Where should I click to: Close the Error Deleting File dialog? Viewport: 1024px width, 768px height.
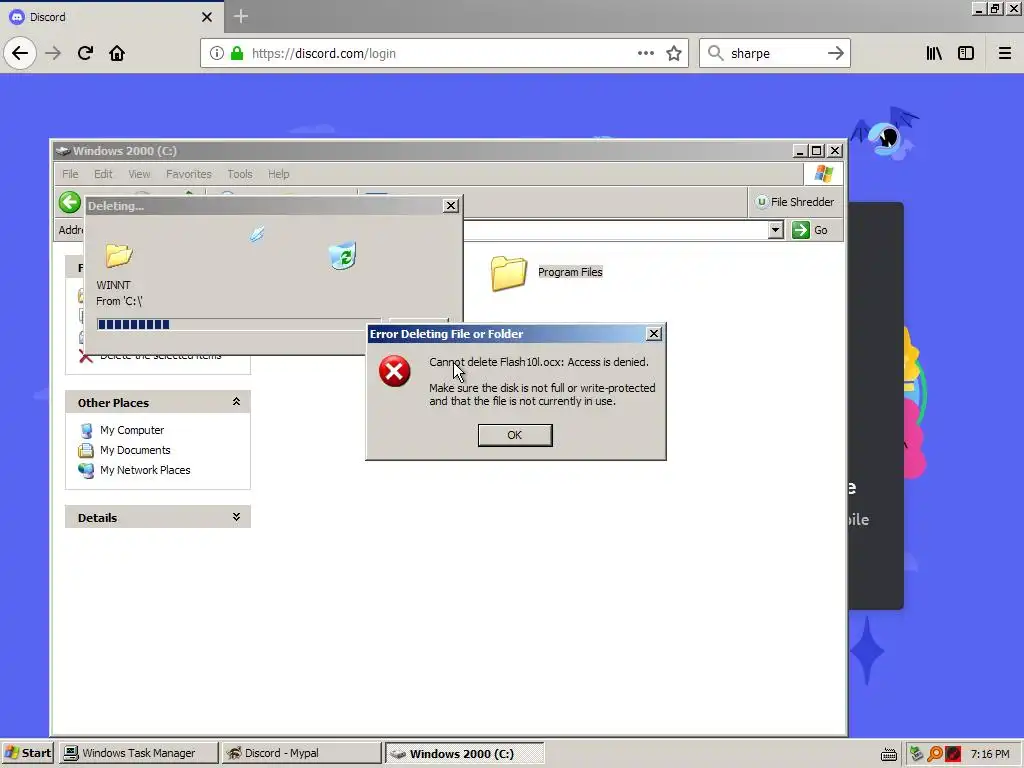point(654,334)
